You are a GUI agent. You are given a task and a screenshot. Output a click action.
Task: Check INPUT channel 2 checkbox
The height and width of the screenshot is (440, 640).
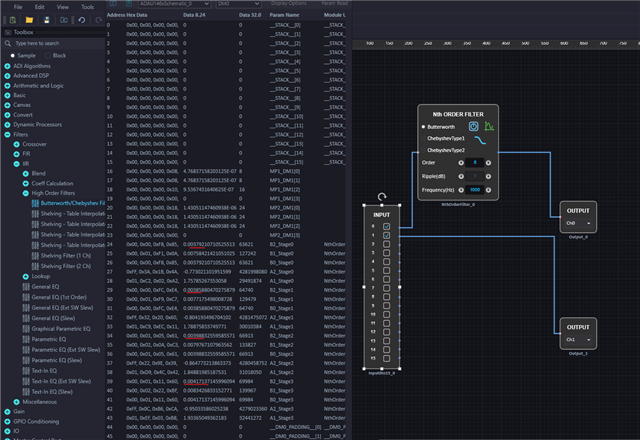tap(387, 244)
